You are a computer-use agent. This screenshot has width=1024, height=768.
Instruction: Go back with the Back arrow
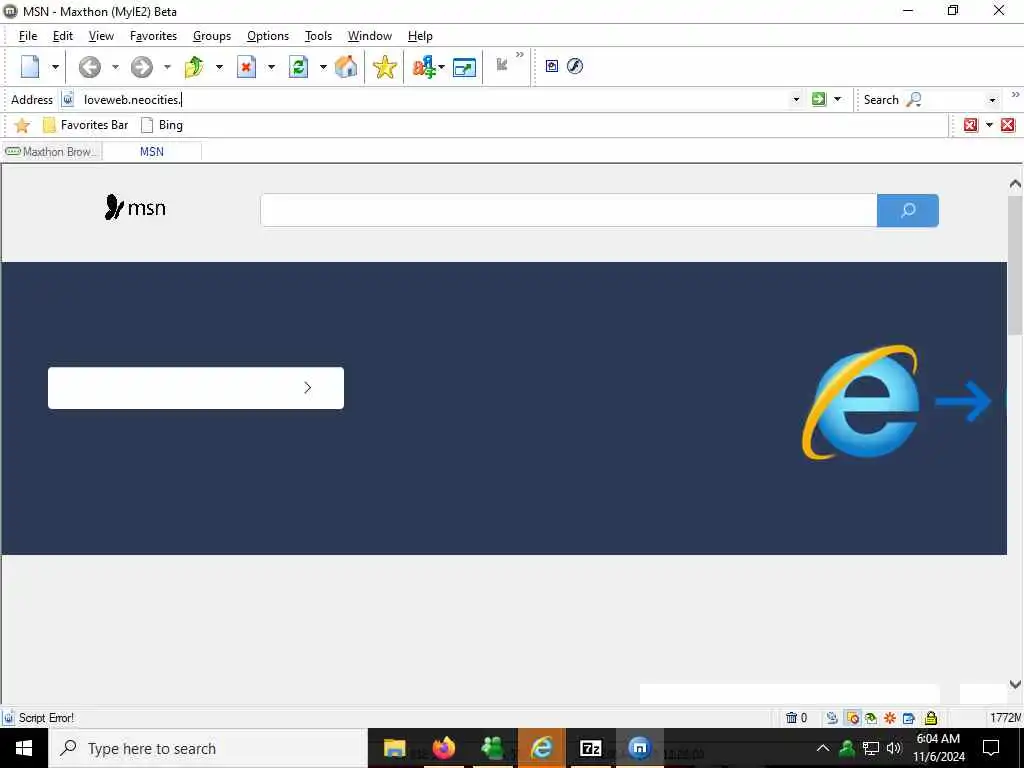89,67
